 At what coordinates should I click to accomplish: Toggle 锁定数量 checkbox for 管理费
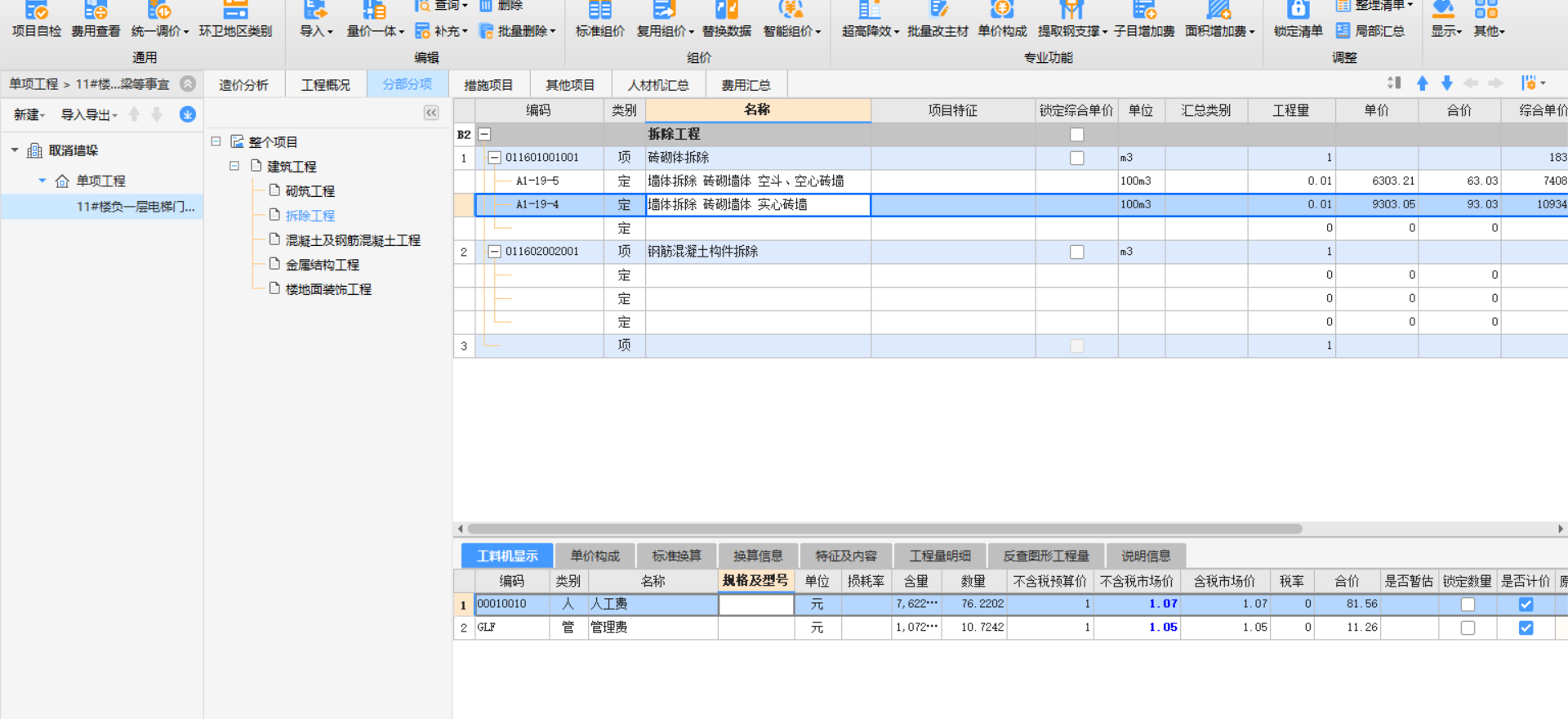tap(1468, 627)
